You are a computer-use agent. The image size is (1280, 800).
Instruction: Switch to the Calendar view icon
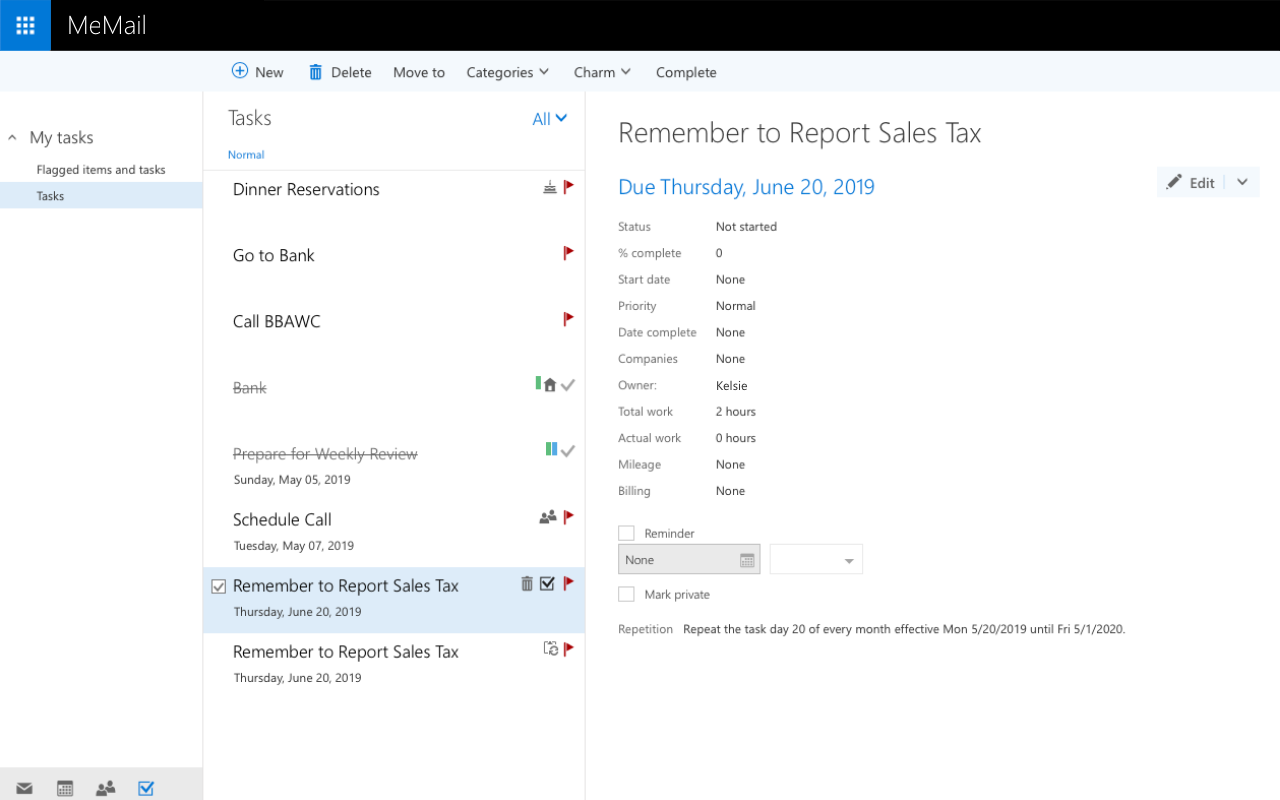[x=64, y=788]
